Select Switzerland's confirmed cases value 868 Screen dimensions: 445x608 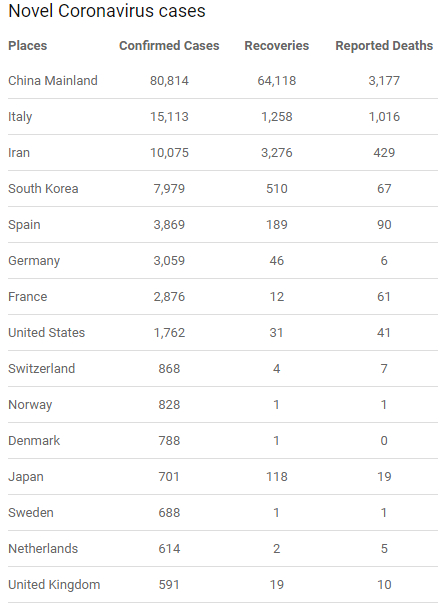click(169, 368)
